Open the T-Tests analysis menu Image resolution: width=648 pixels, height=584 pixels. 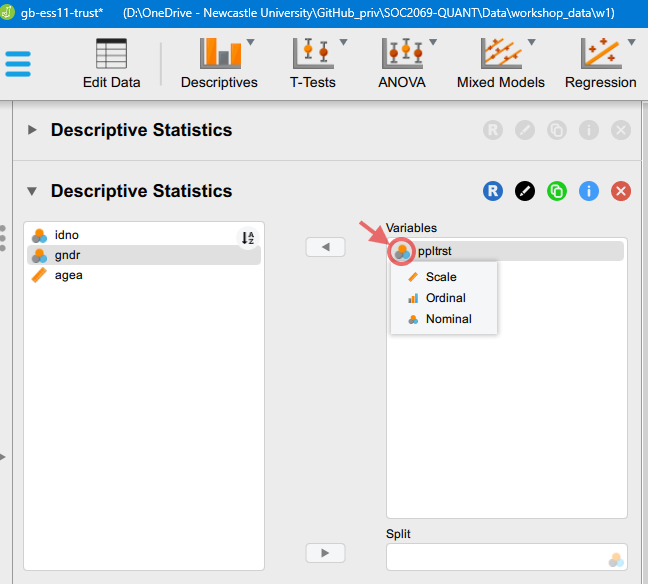(313, 64)
